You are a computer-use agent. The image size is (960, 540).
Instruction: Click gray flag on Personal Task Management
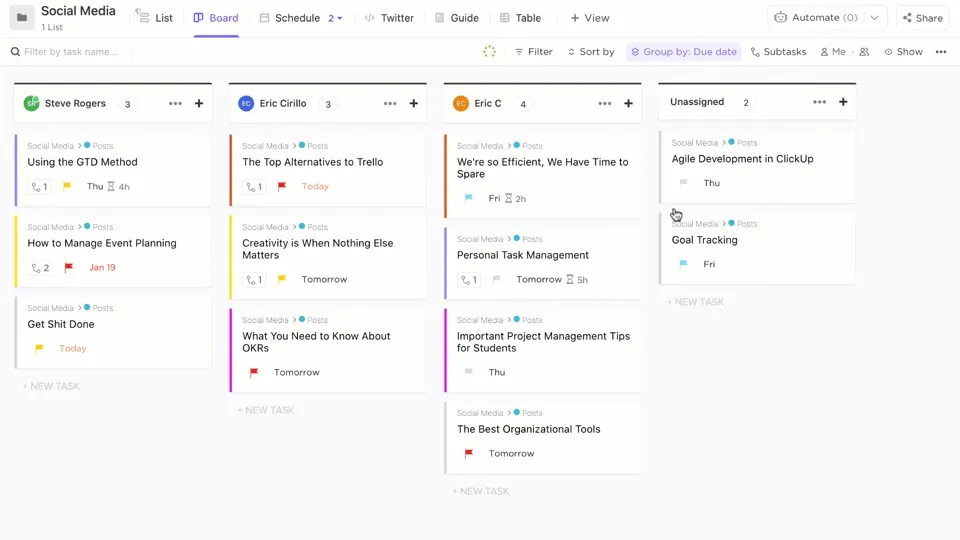tap(497, 279)
